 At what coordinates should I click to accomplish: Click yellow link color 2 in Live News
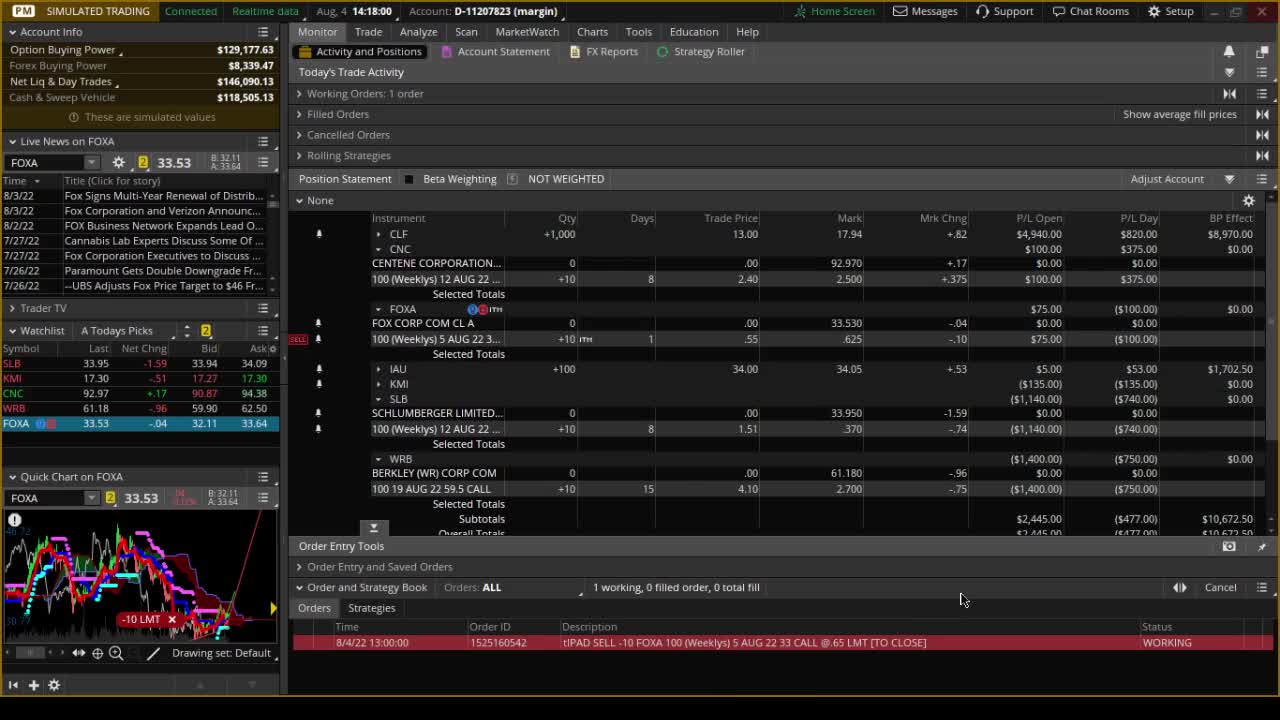(x=142, y=162)
